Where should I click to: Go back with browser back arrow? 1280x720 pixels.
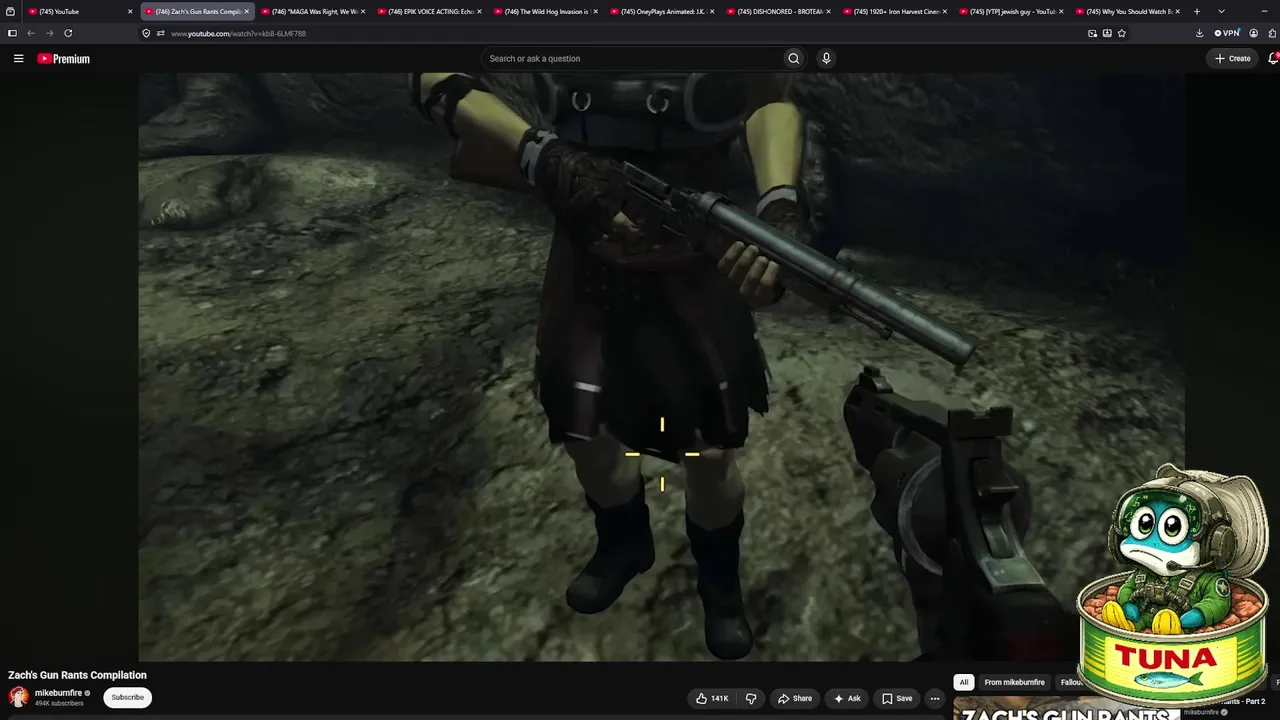pyautogui.click(x=31, y=33)
